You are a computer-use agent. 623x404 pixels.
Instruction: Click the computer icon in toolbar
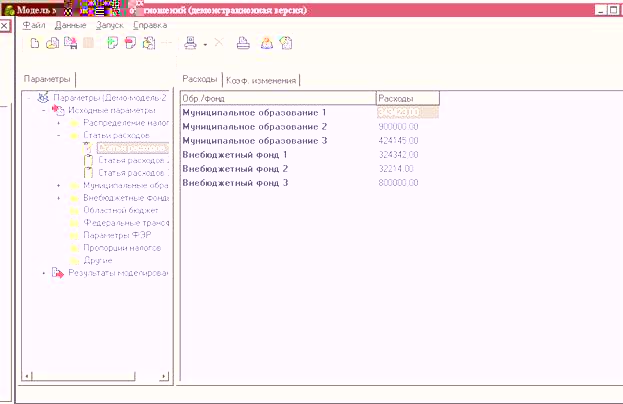190,43
